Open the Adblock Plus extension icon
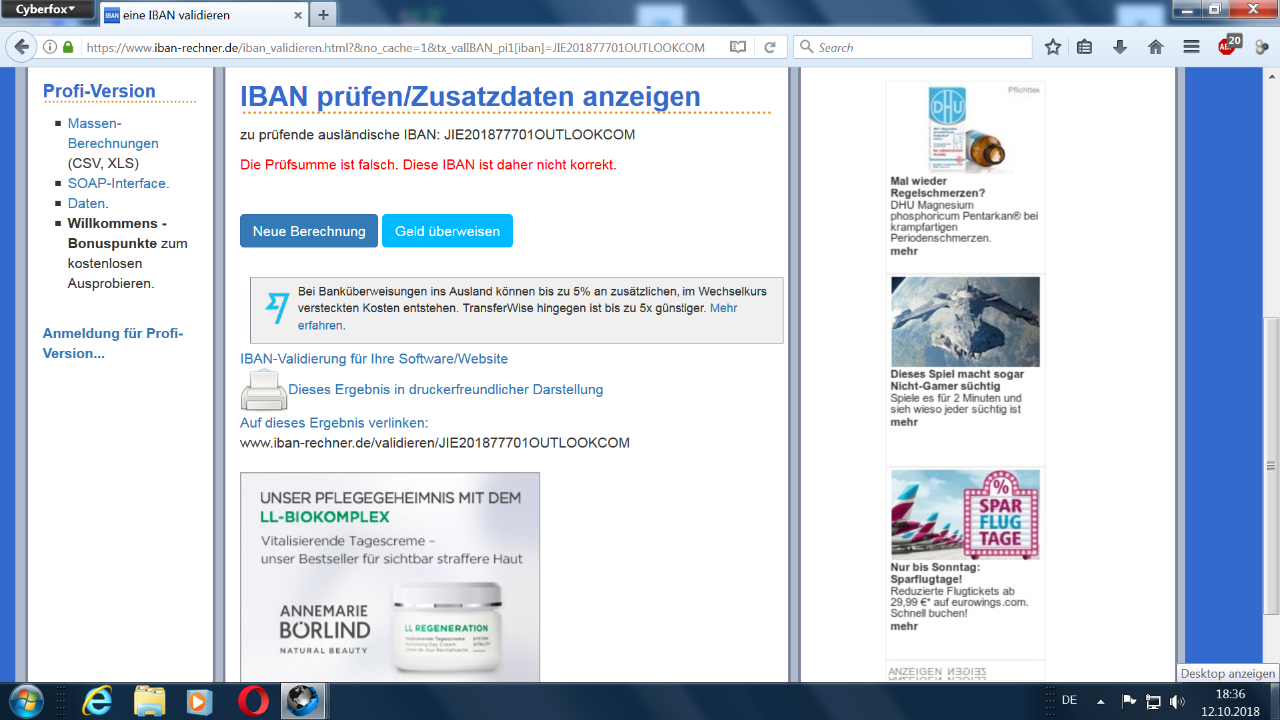The image size is (1280, 720). [1226, 46]
